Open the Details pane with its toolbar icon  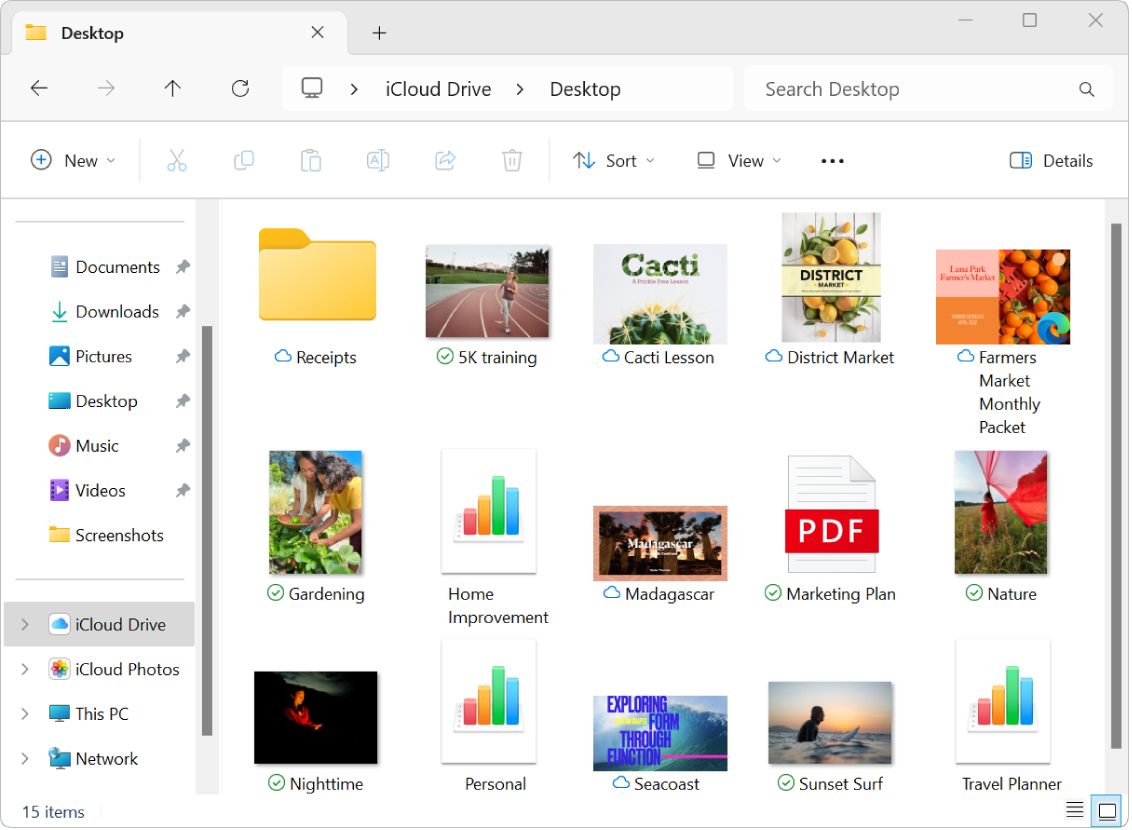coord(1050,160)
